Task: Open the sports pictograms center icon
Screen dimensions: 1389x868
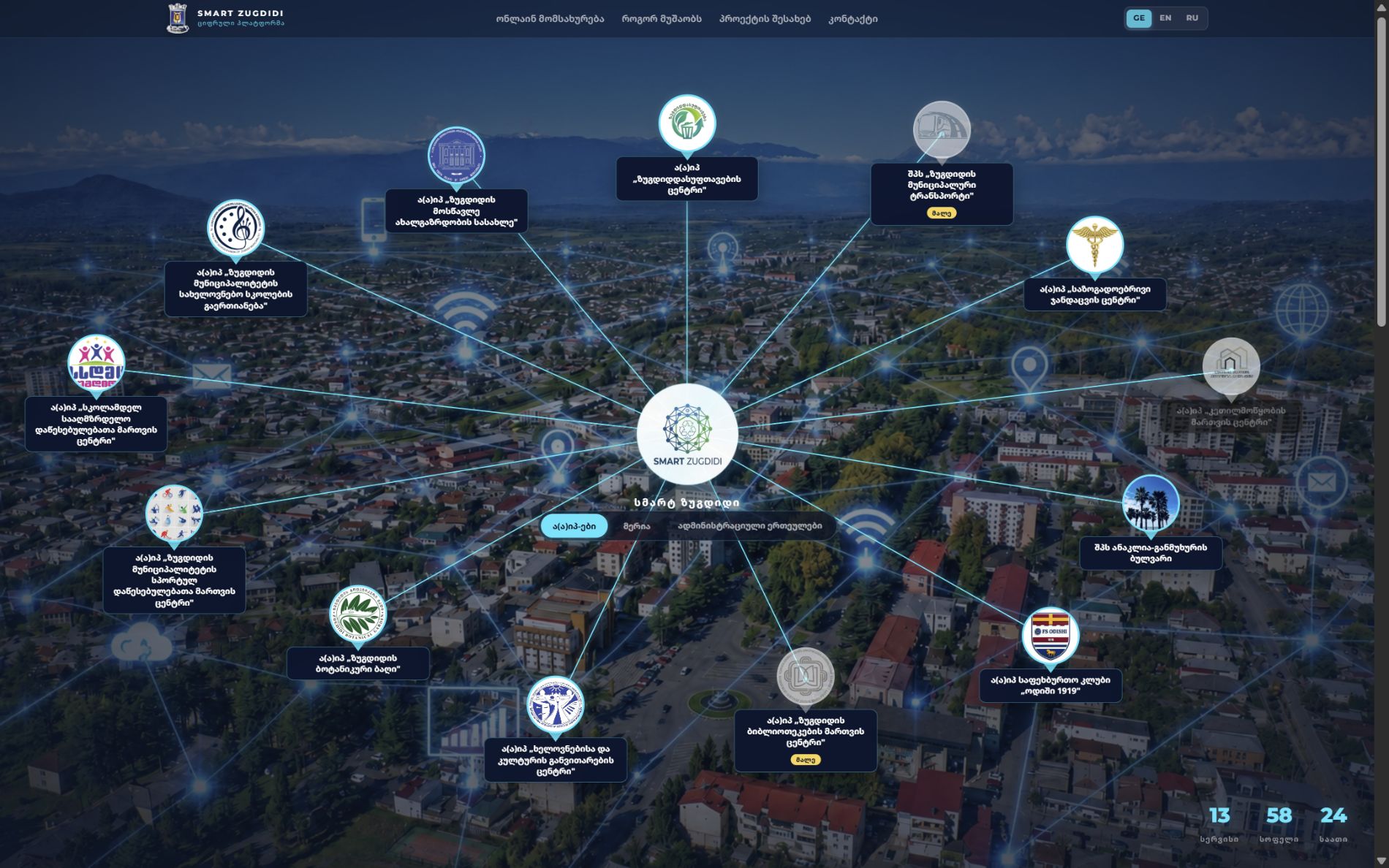Action: (x=174, y=513)
